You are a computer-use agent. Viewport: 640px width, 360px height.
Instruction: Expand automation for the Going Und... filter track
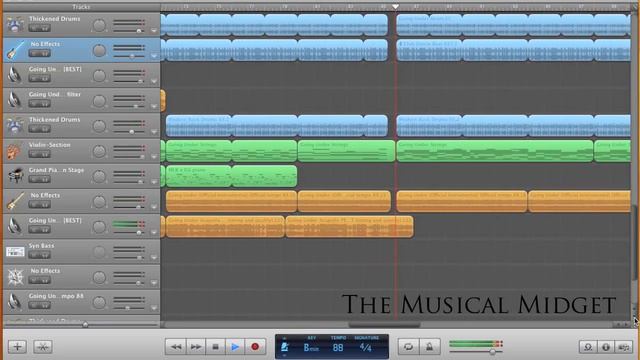tap(154, 106)
